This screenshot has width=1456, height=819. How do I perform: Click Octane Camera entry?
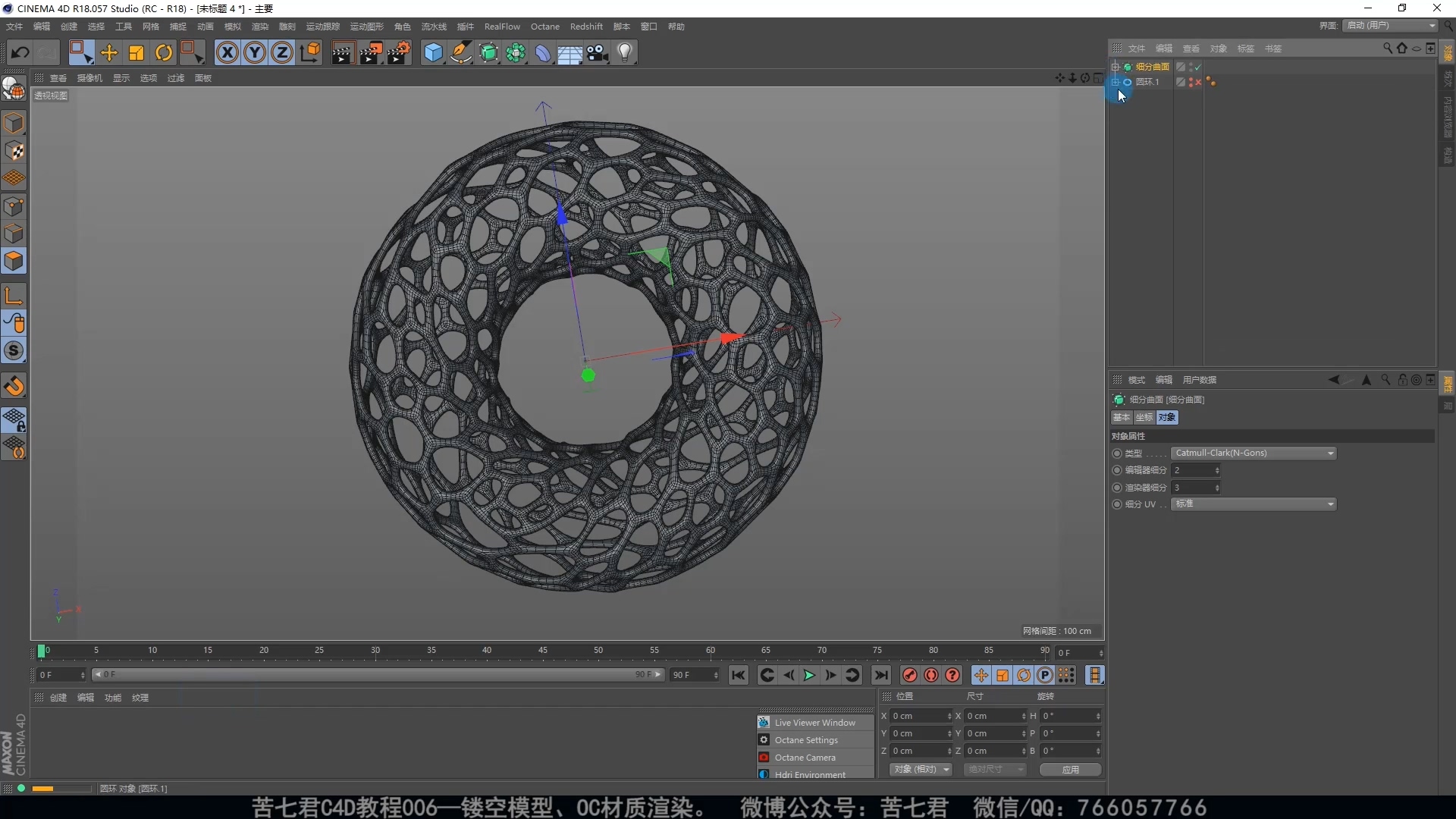[815, 758]
